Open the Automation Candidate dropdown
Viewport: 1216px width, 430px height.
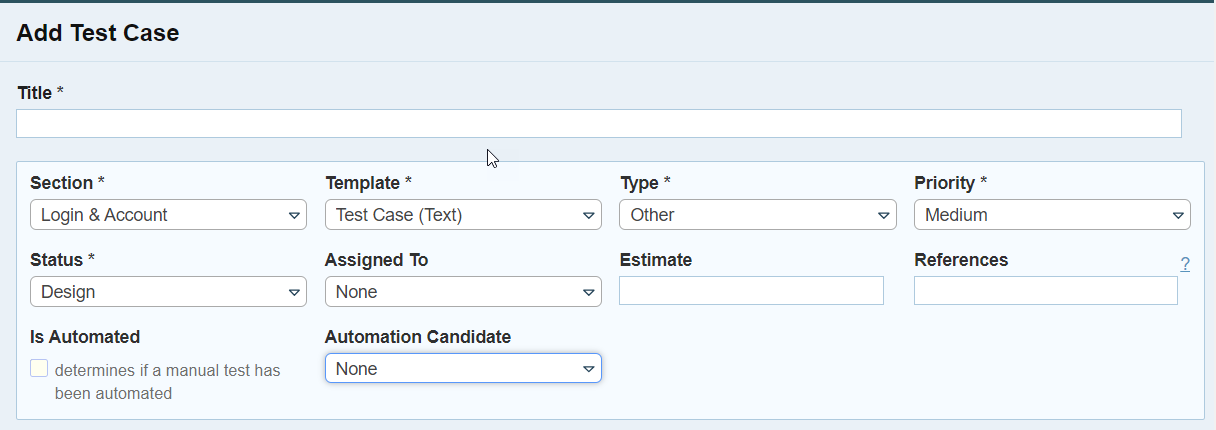tap(463, 369)
